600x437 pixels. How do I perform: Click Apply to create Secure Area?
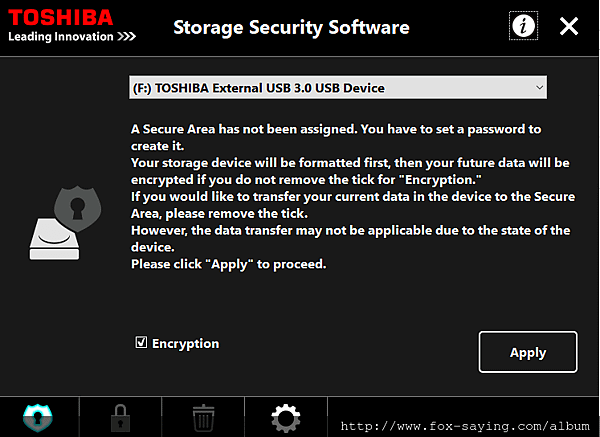pyautogui.click(x=528, y=352)
